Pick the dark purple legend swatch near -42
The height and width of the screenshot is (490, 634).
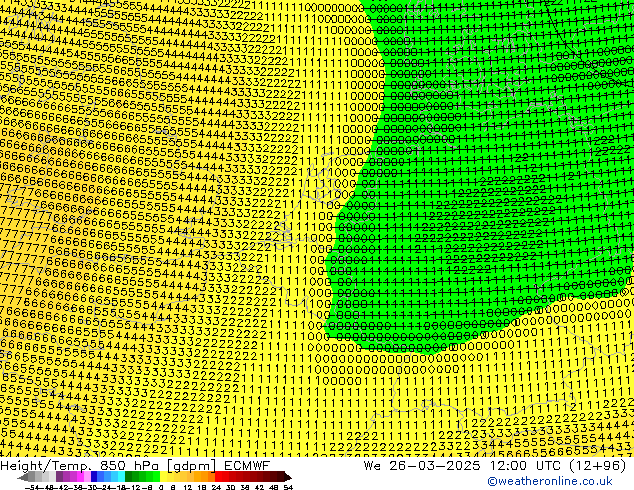(59, 476)
